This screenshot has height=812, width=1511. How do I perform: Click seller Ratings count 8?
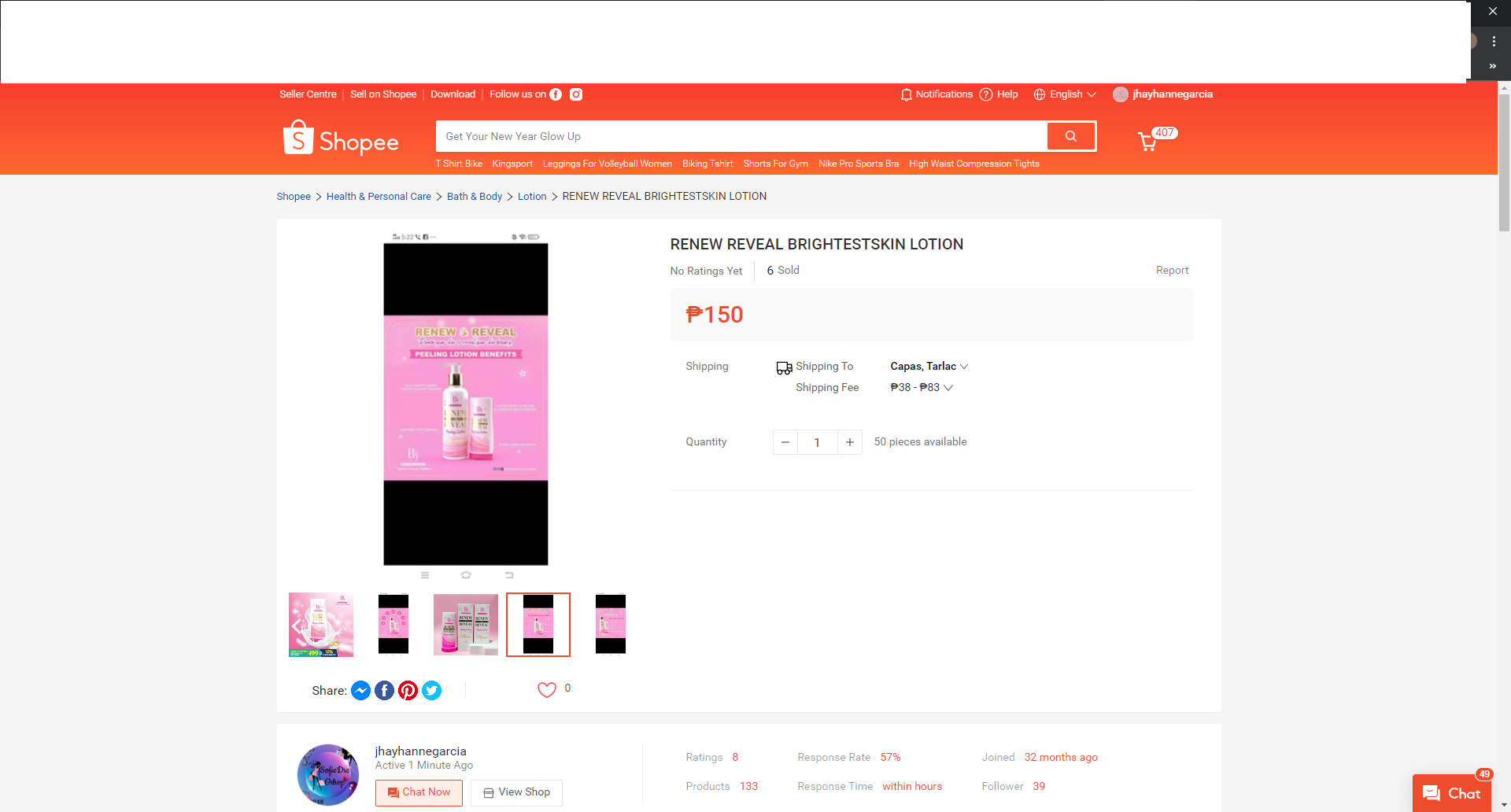735,758
